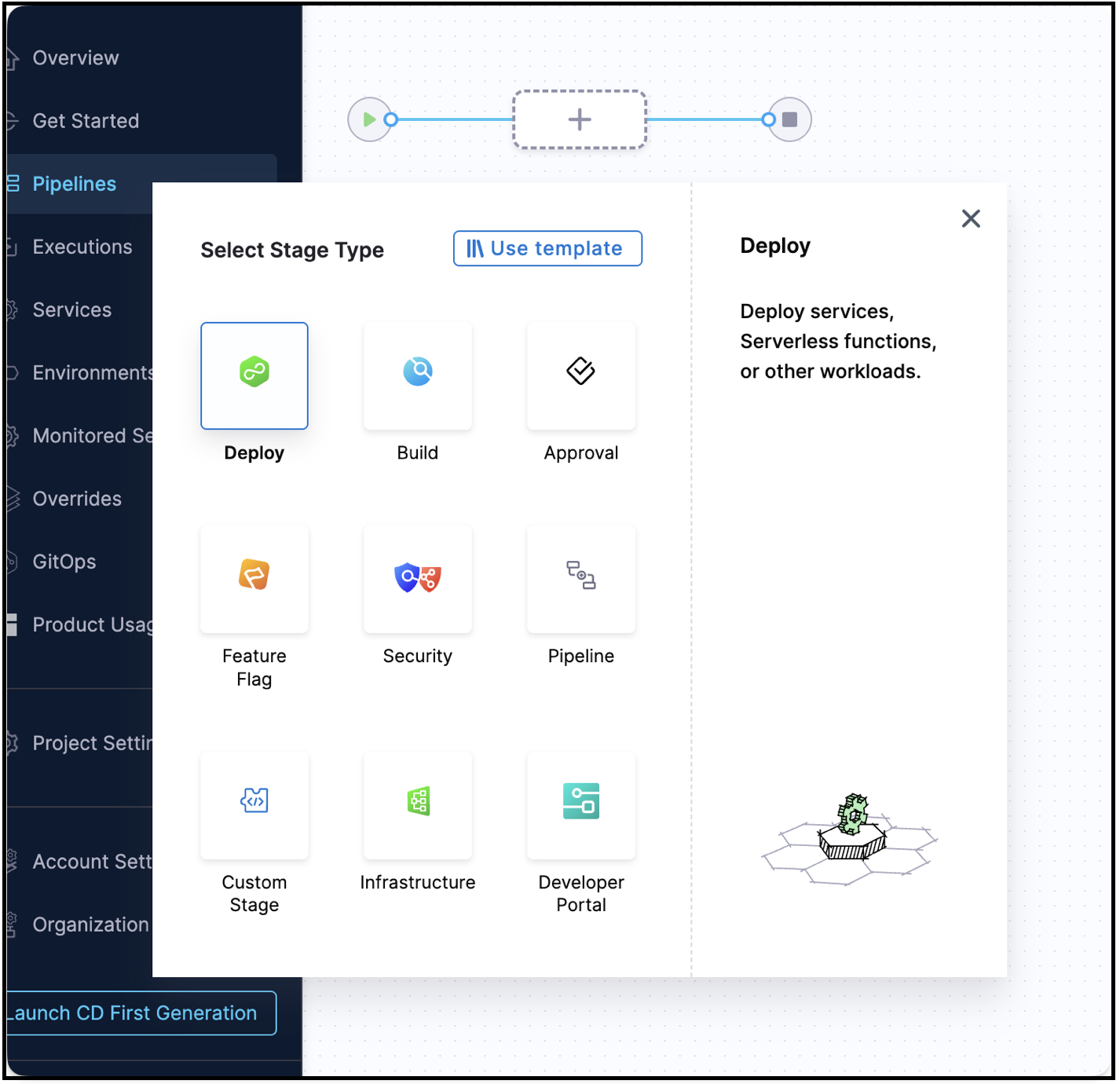Navigate to Executions in sidebar

click(x=82, y=247)
